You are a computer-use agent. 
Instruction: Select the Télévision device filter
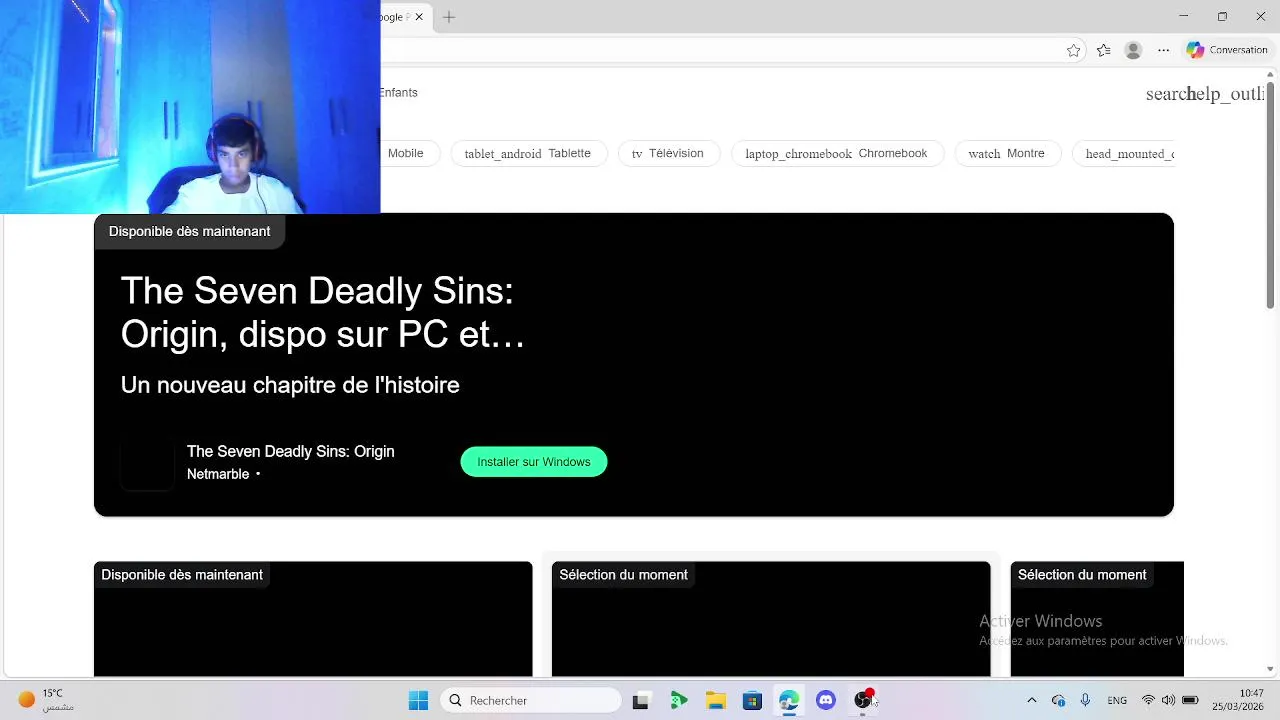(668, 153)
